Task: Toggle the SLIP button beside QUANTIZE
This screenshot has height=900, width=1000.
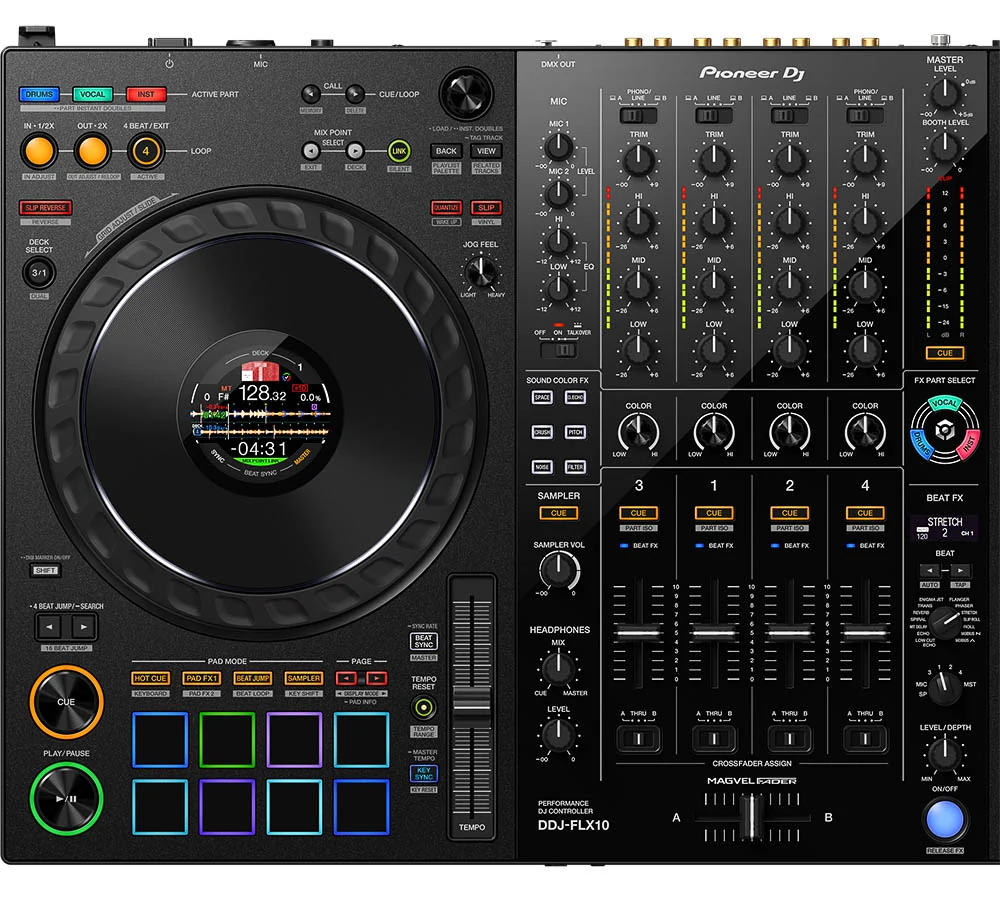Action: (487, 208)
